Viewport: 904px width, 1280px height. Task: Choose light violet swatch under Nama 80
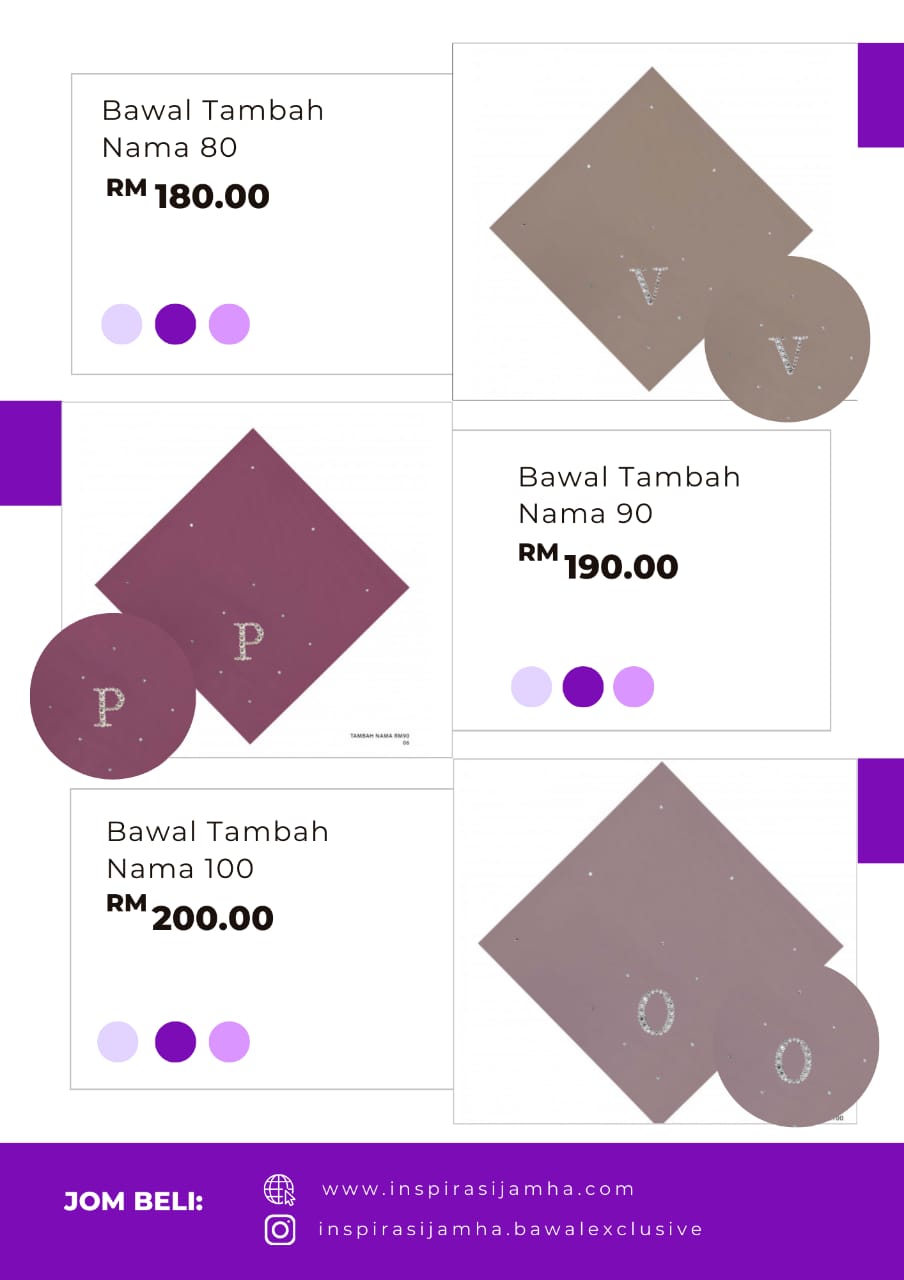coord(229,324)
